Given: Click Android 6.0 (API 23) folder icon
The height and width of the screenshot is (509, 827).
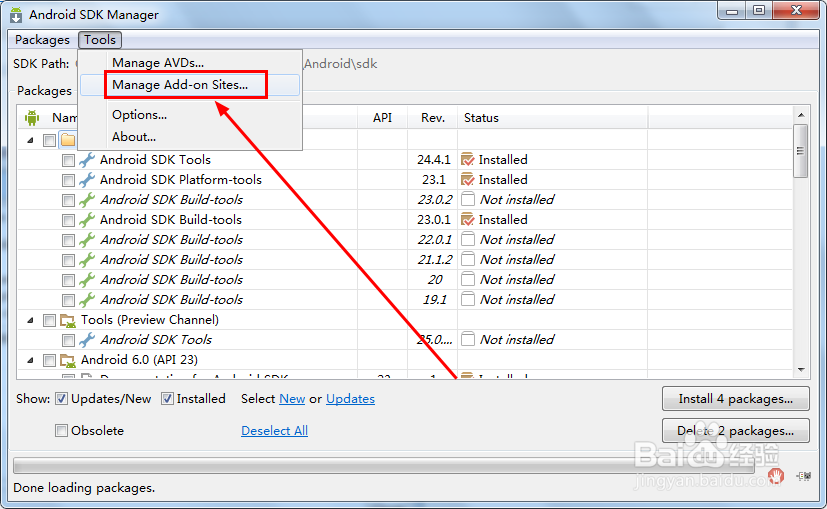Looking at the screenshot, I should 68,361.
